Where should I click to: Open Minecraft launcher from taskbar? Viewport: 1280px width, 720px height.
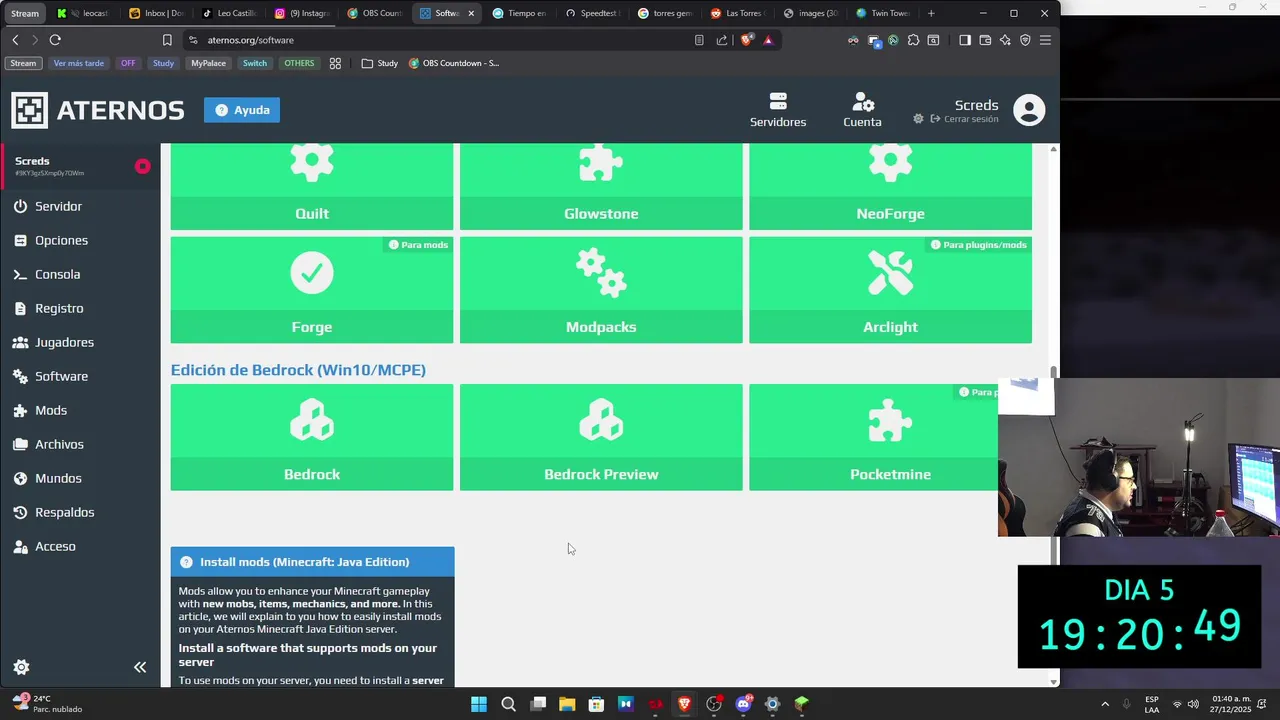[x=801, y=704]
